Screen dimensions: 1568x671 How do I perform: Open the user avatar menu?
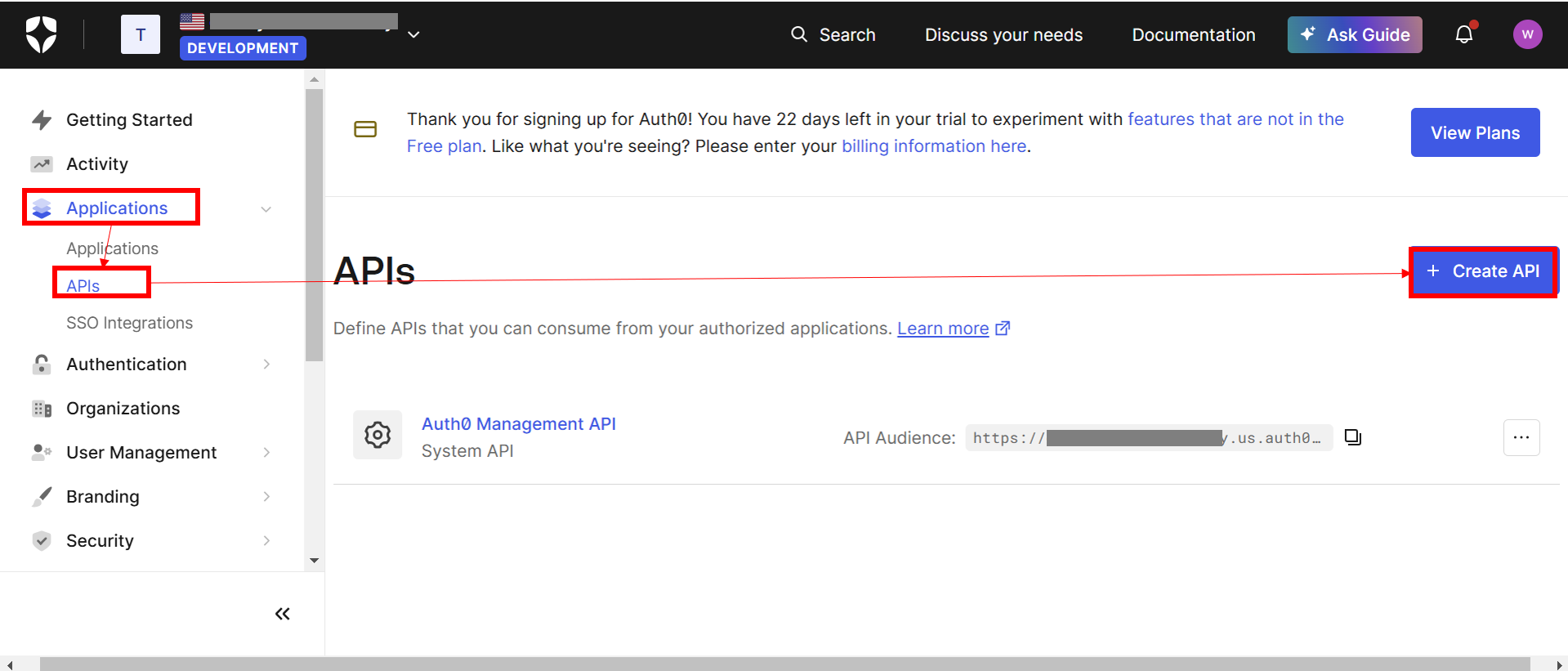point(1527,34)
